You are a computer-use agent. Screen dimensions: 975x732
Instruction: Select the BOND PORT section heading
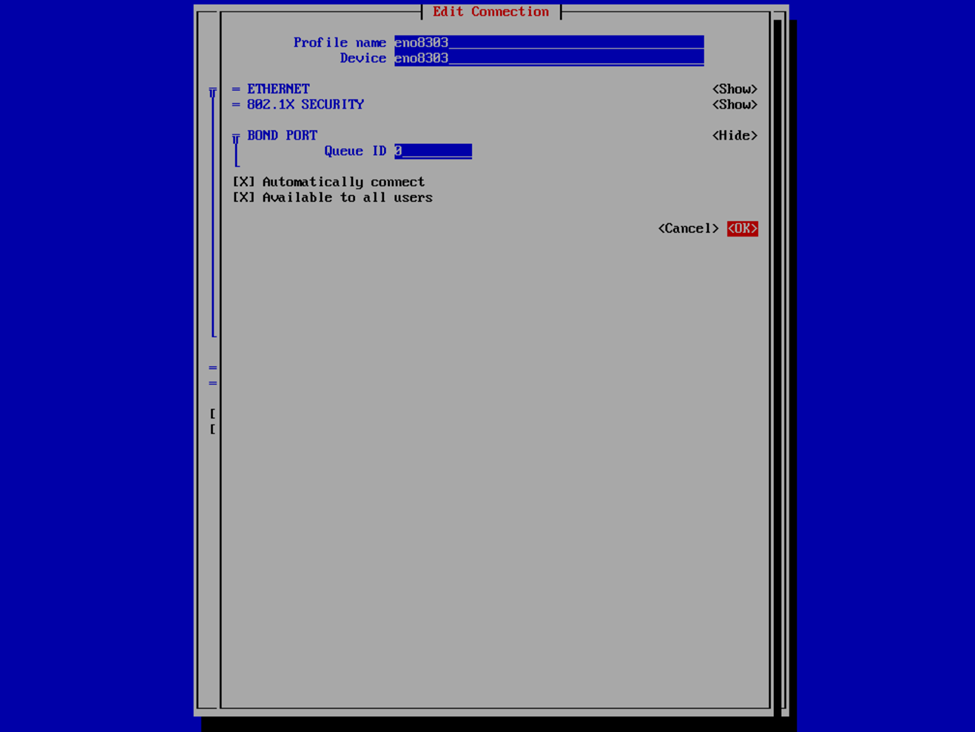(x=282, y=136)
